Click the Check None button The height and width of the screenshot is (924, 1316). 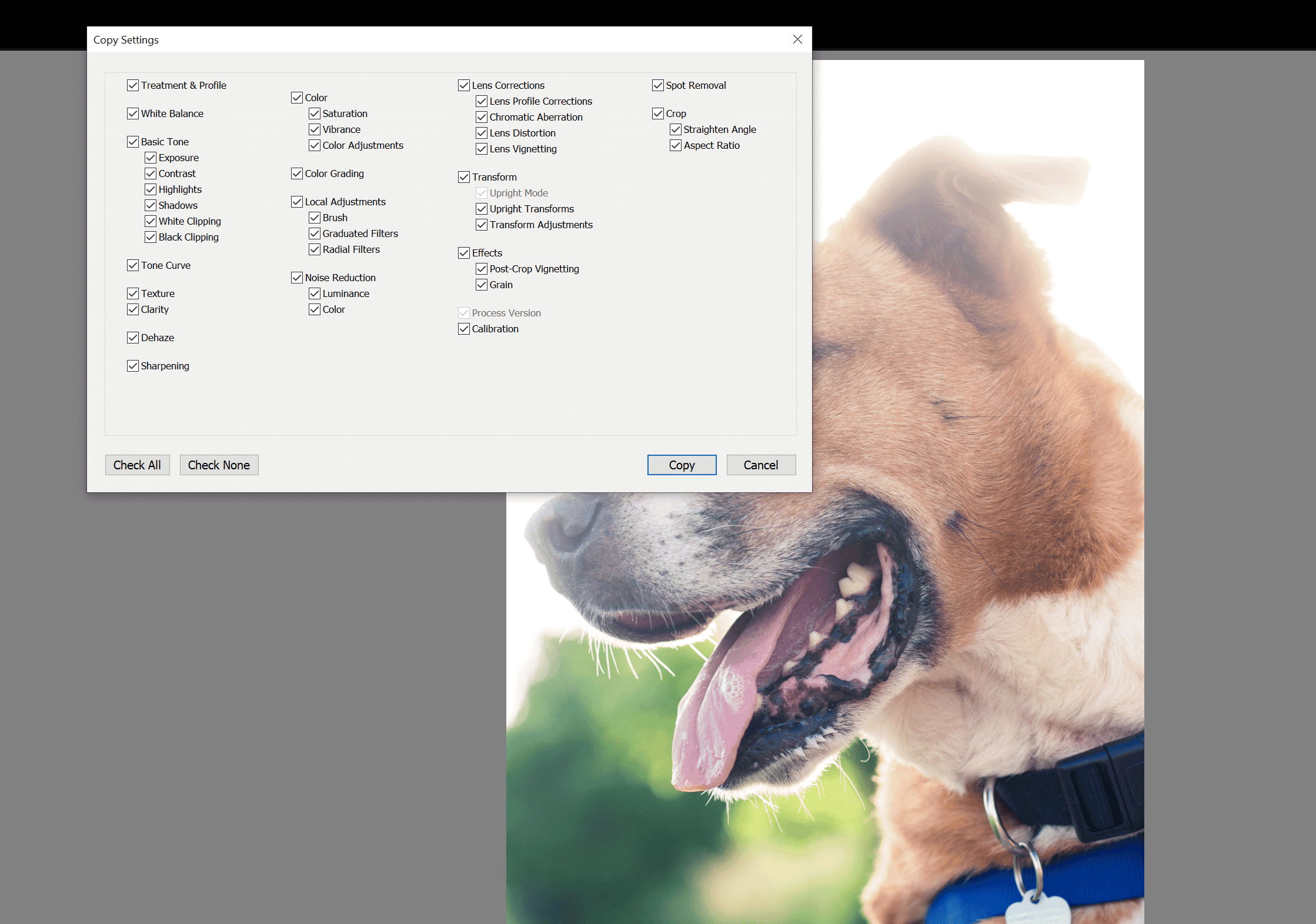tap(219, 465)
